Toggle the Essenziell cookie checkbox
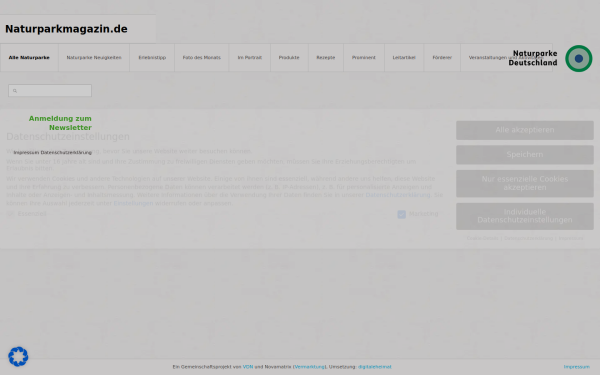 (x=10, y=214)
